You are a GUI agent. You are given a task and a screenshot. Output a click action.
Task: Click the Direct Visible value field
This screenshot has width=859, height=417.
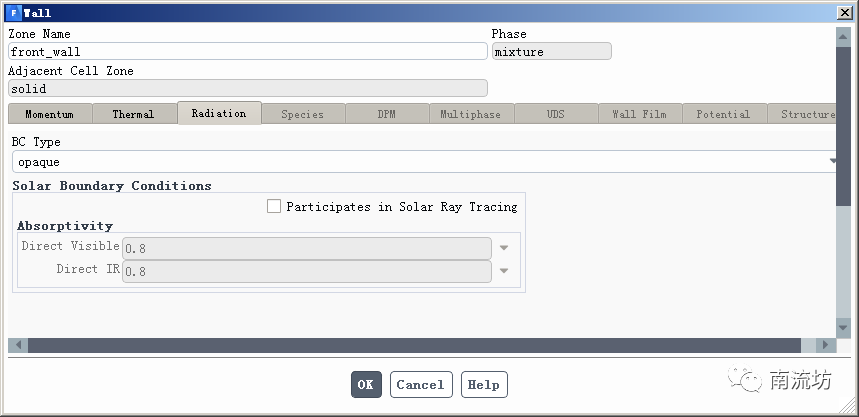pos(306,248)
